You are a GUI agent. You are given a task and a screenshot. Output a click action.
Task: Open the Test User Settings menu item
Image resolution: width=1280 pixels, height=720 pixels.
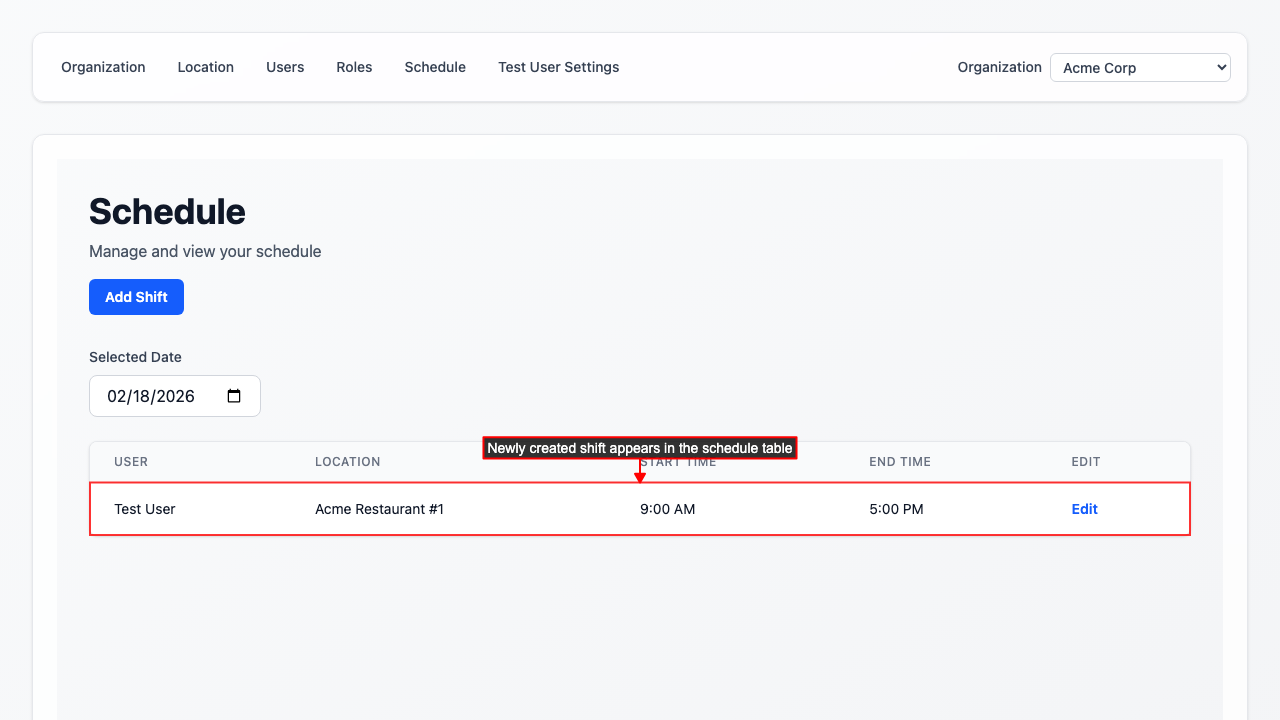click(558, 67)
